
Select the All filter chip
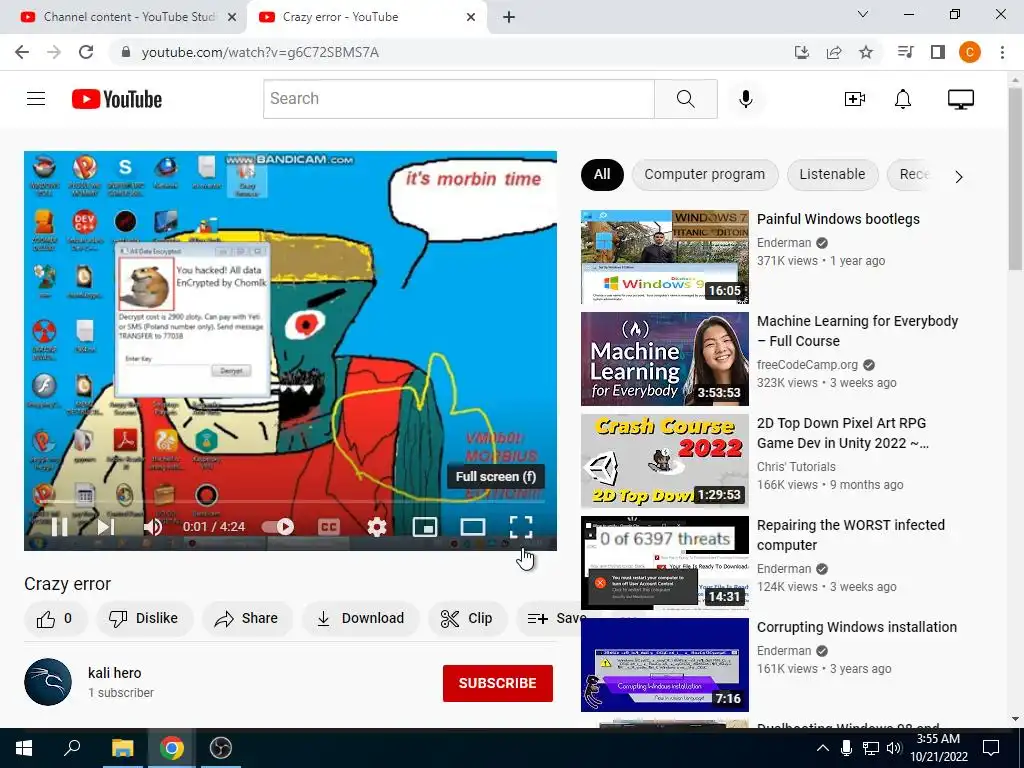coord(602,174)
